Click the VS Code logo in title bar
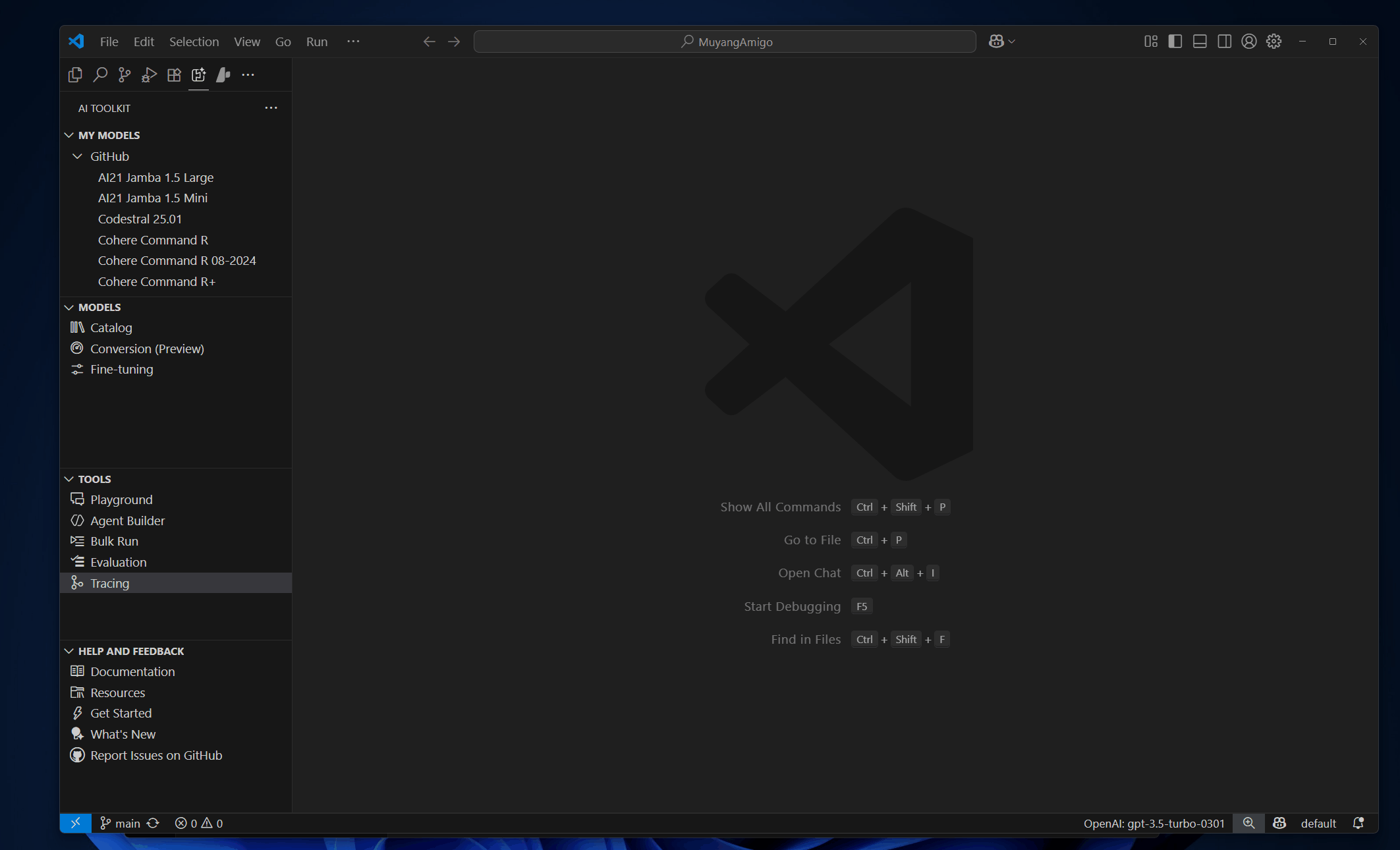The height and width of the screenshot is (850, 1400). point(76,42)
